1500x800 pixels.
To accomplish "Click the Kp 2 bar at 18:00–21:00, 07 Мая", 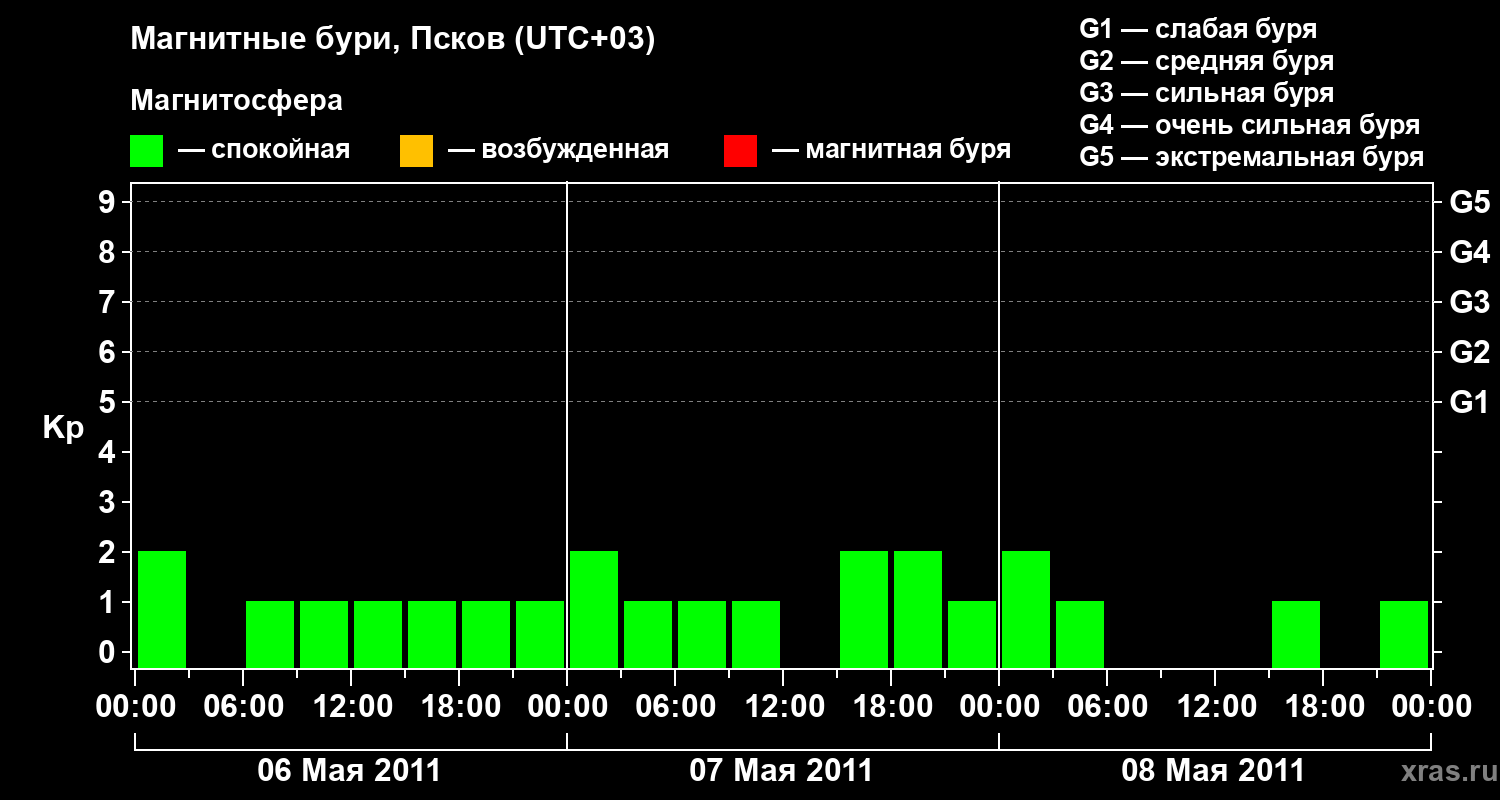I will pos(918,609).
